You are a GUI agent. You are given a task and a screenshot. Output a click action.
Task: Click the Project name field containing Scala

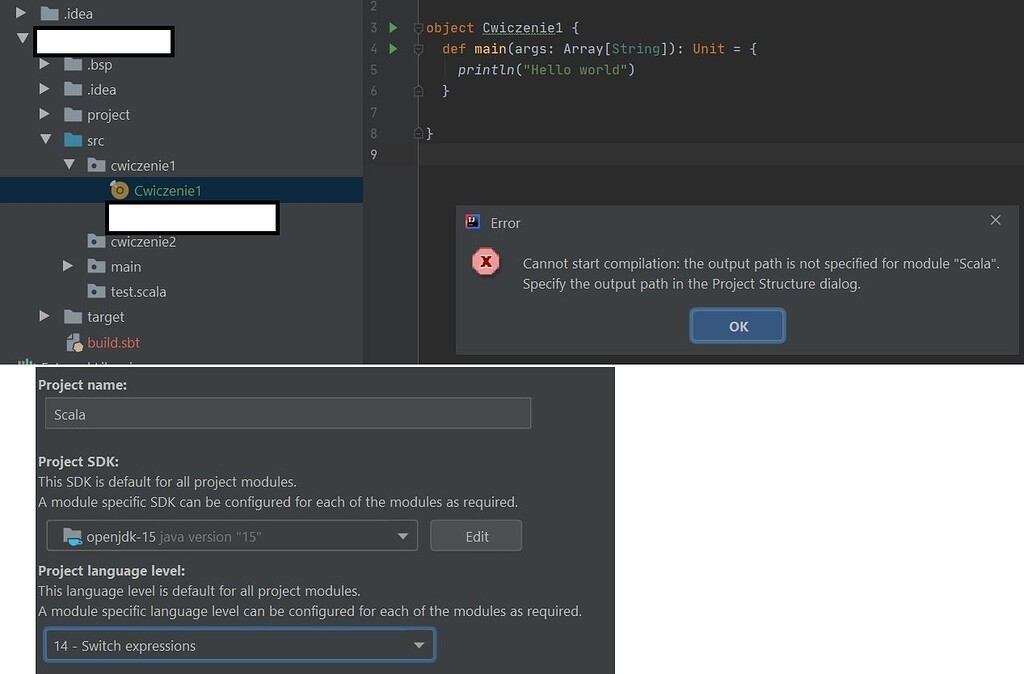click(x=288, y=414)
